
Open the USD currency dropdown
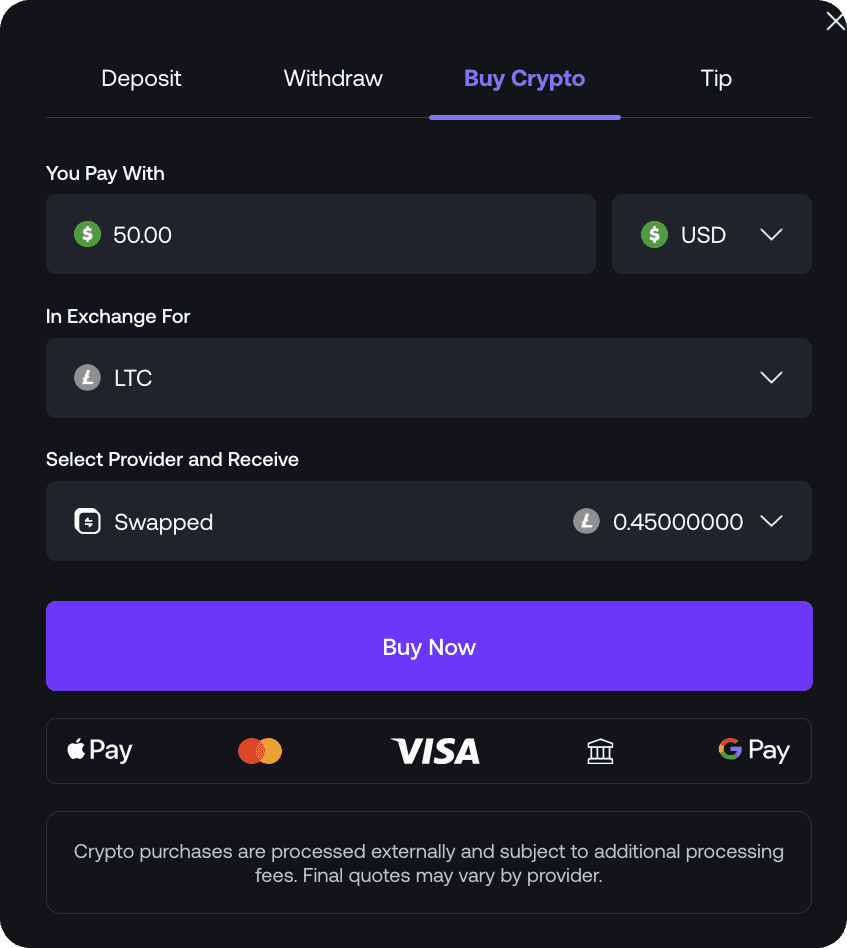(711, 235)
